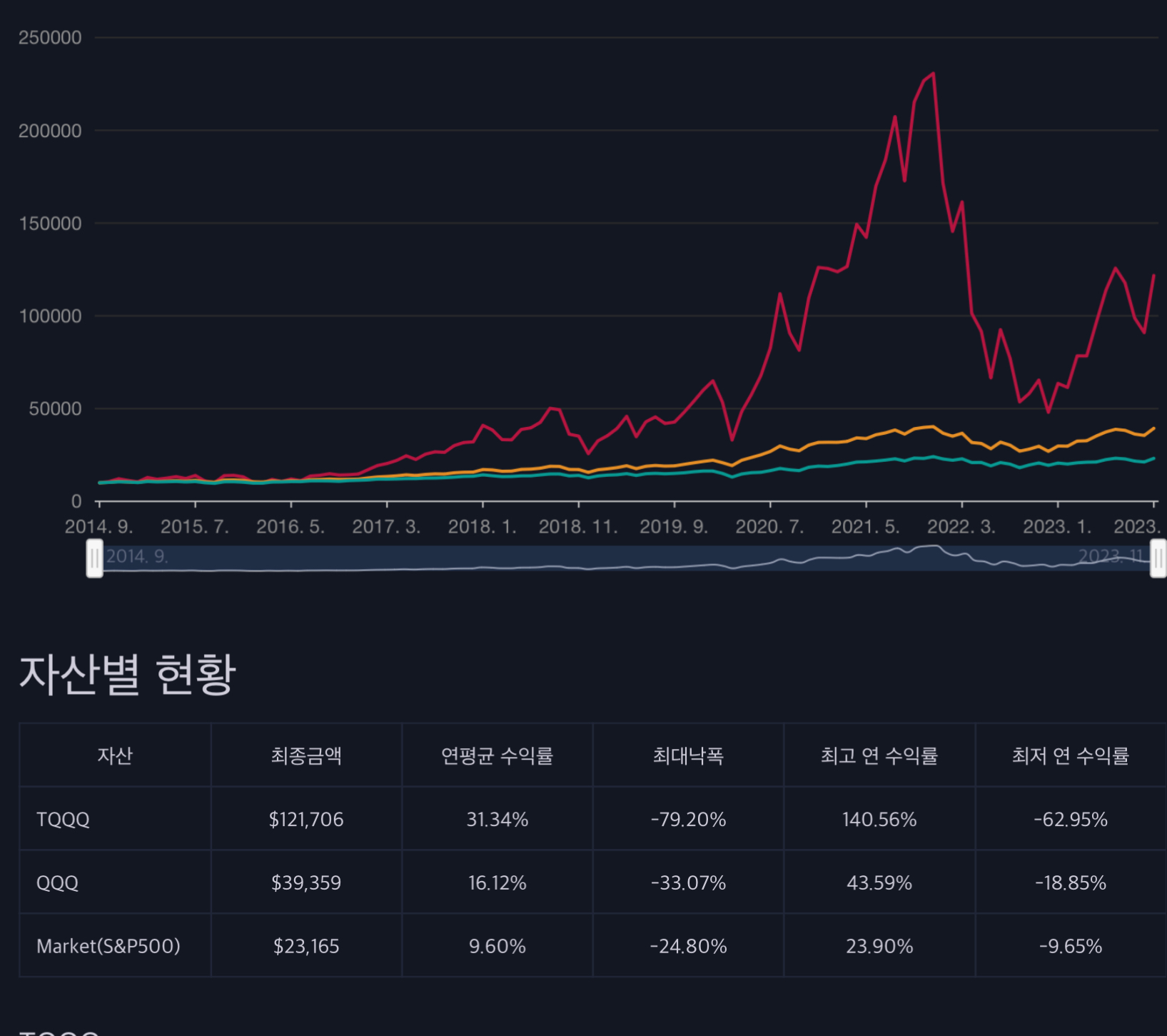The image size is (1167, 1036).
Task: Click the 자산 column header
Action: [115, 755]
